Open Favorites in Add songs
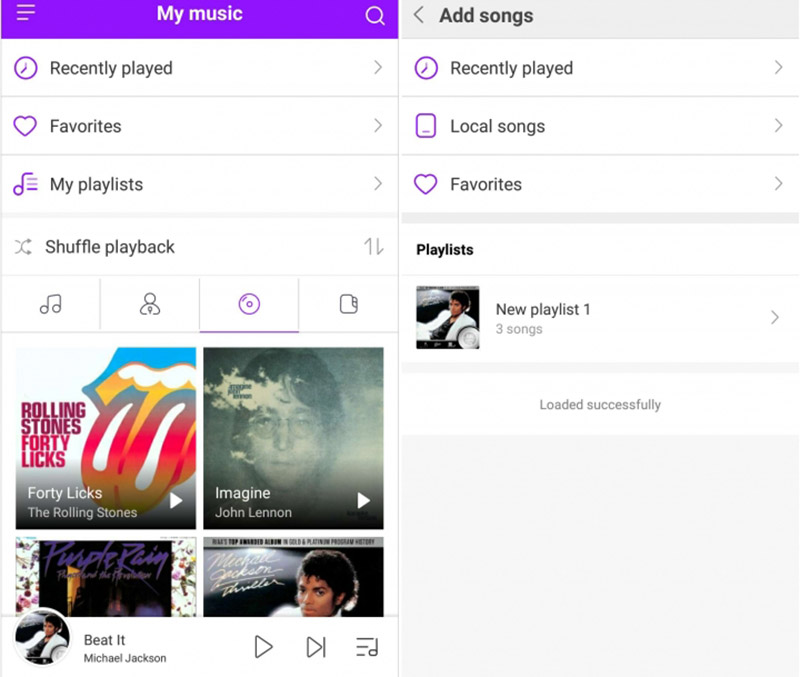 point(600,184)
